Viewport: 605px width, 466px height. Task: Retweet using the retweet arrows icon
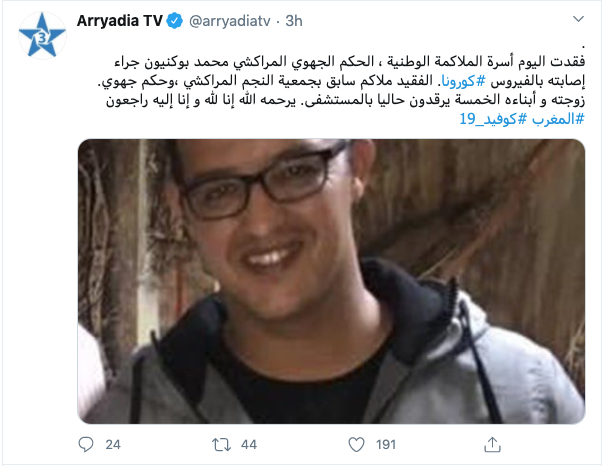tap(221, 444)
